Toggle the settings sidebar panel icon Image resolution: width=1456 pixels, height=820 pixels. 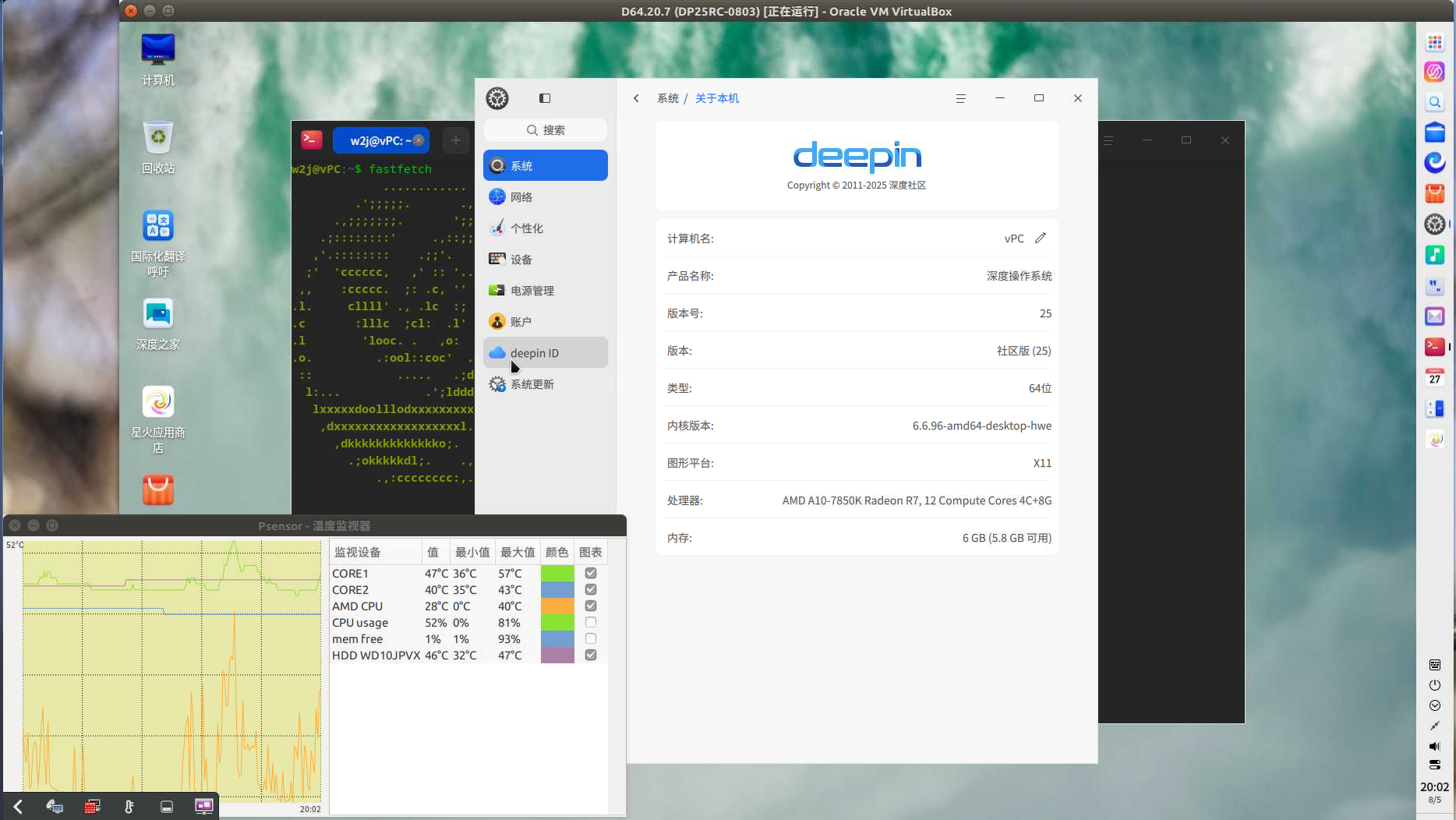[x=545, y=98]
